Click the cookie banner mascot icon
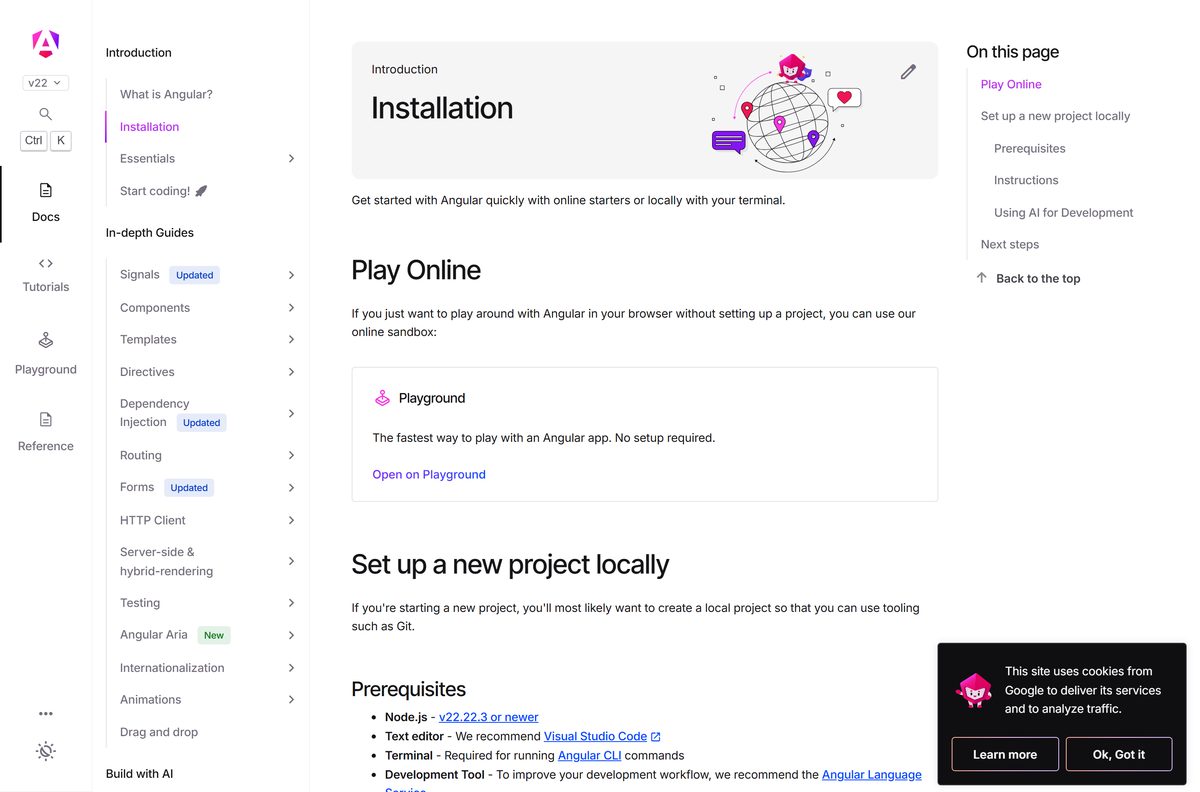Screen dimensions: 1200x792 973,690
